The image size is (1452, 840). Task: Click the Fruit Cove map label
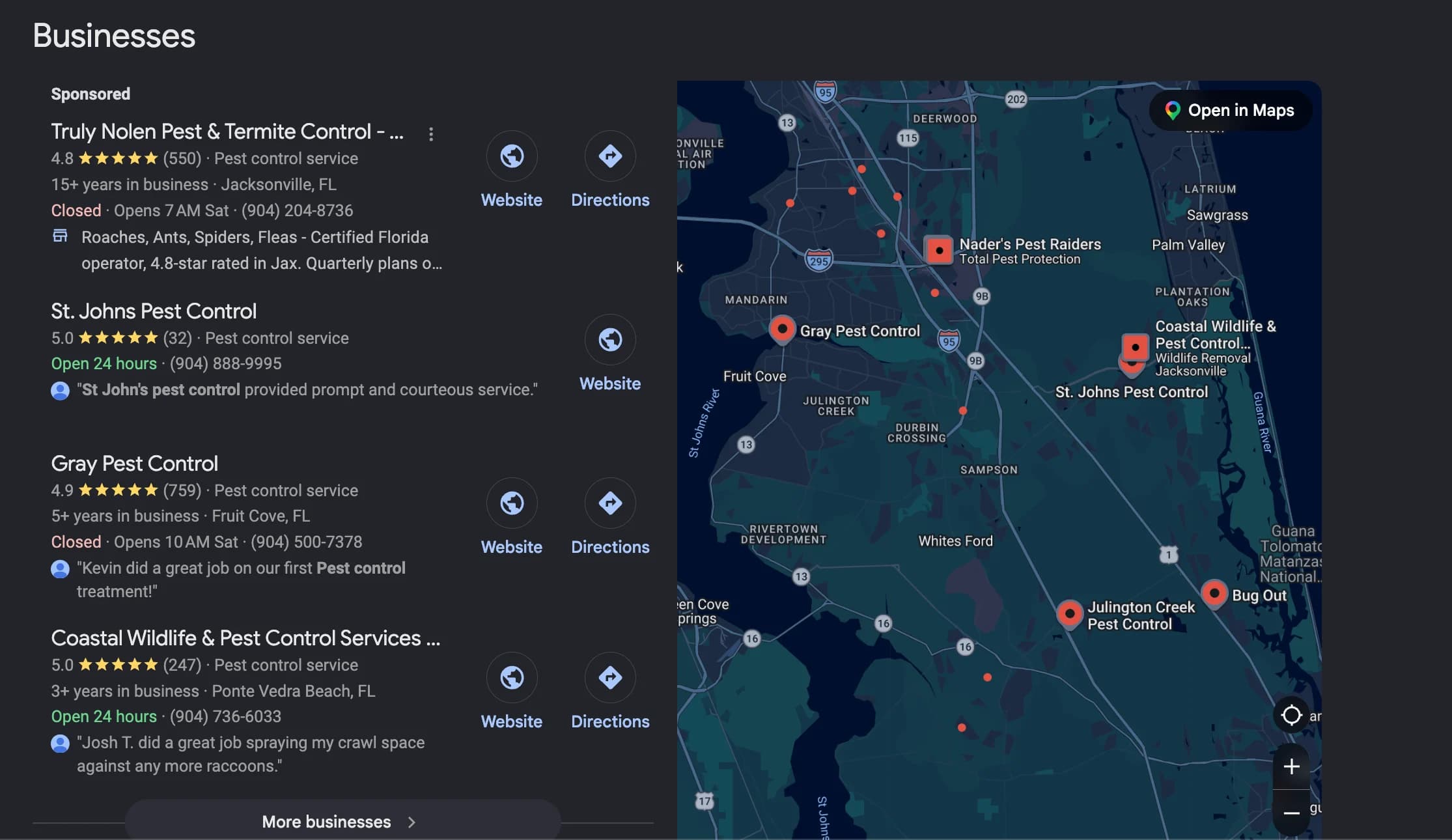click(755, 376)
